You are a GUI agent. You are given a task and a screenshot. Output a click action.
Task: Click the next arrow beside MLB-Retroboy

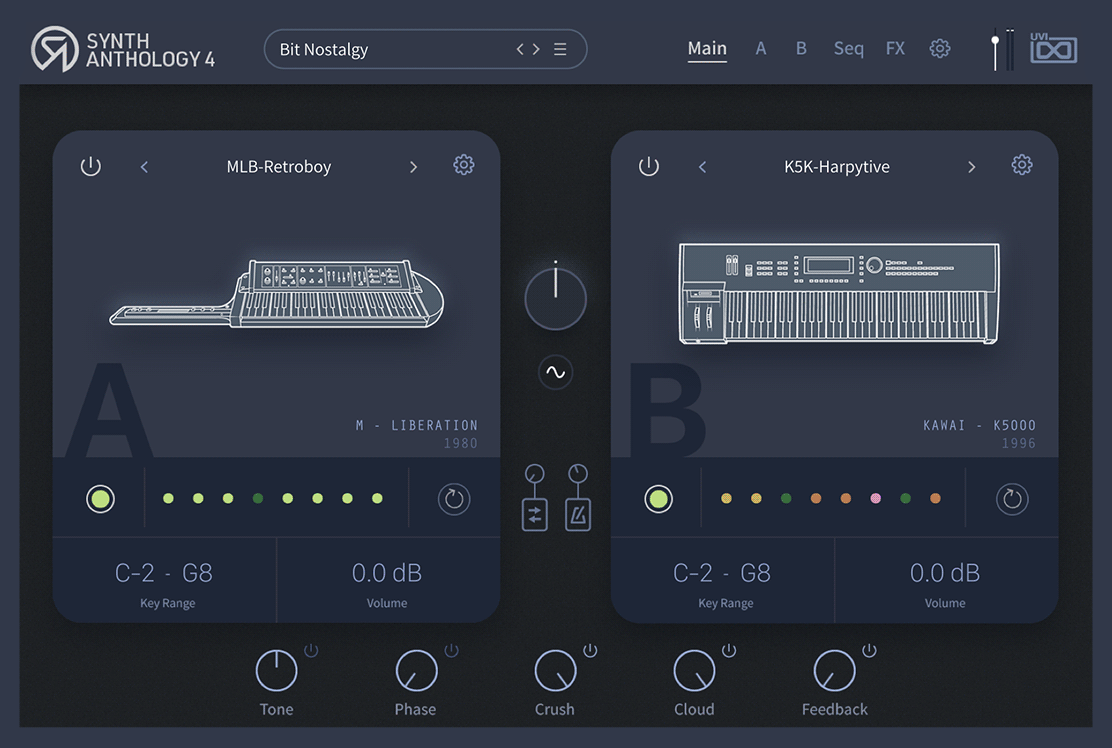coord(413,167)
